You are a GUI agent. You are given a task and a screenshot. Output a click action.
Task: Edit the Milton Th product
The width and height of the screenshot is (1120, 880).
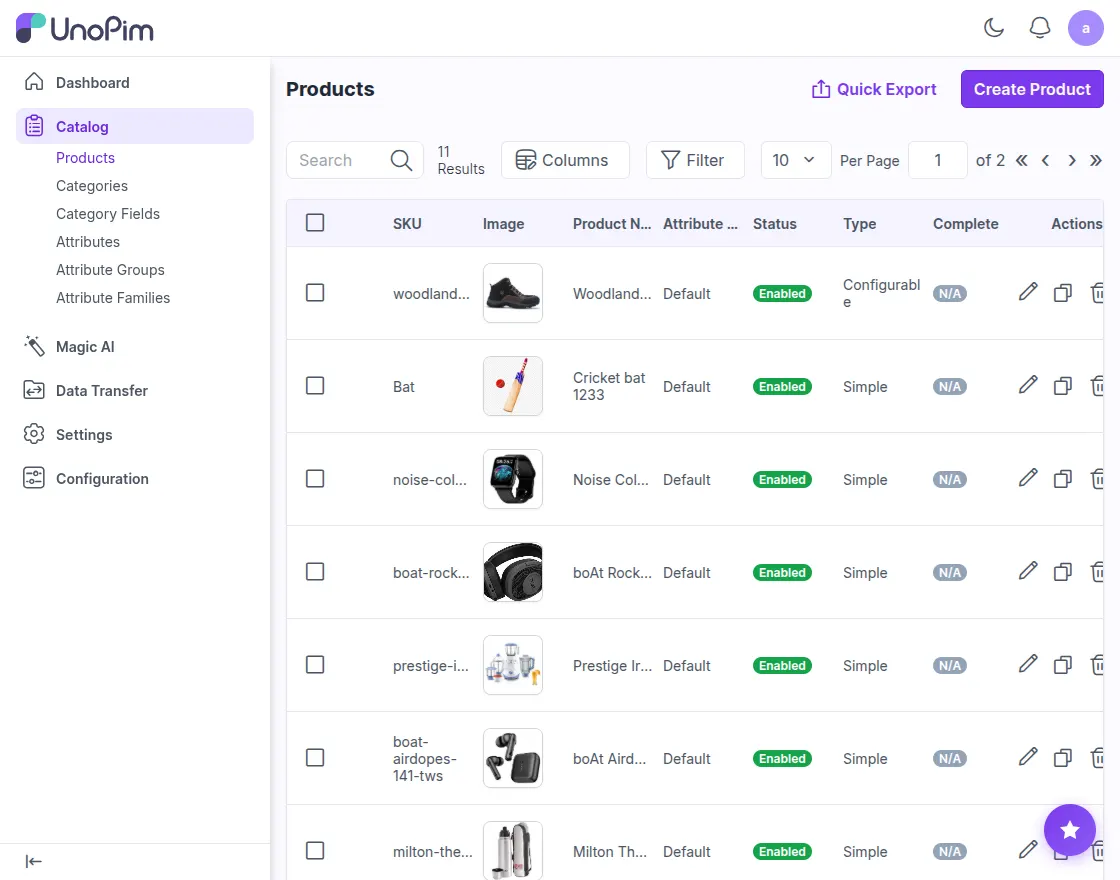click(1028, 849)
